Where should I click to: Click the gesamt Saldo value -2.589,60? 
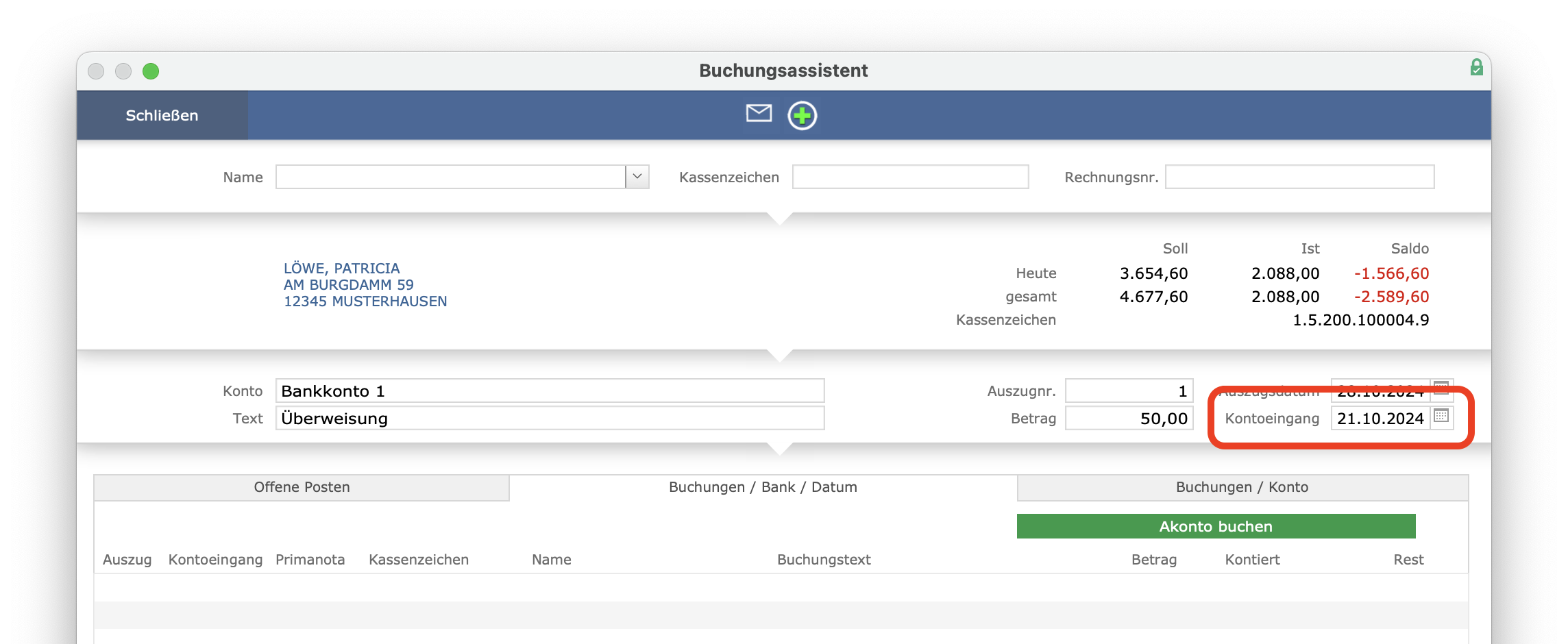pos(1391,297)
